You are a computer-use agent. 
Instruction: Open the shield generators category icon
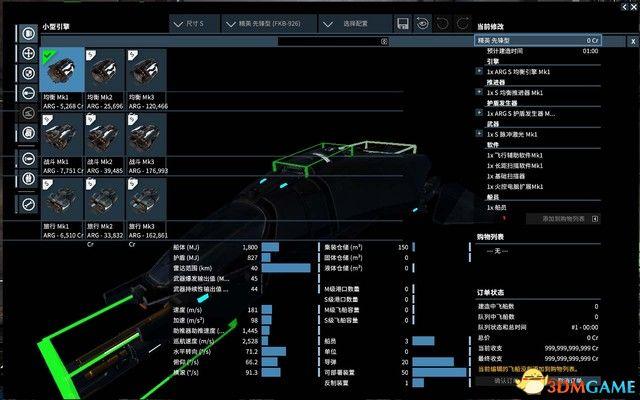(28, 73)
